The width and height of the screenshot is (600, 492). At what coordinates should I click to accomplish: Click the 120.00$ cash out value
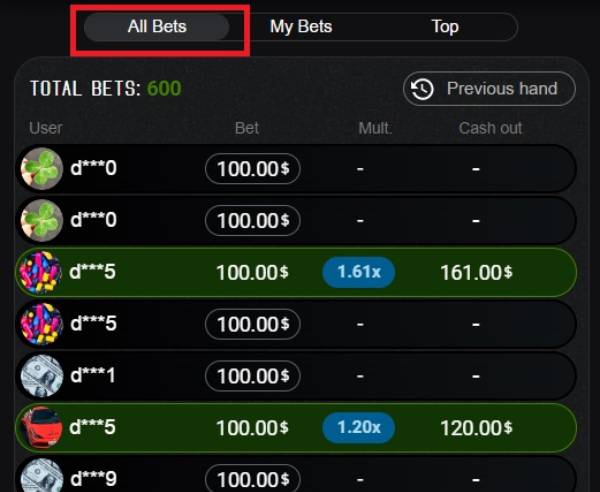[476, 428]
